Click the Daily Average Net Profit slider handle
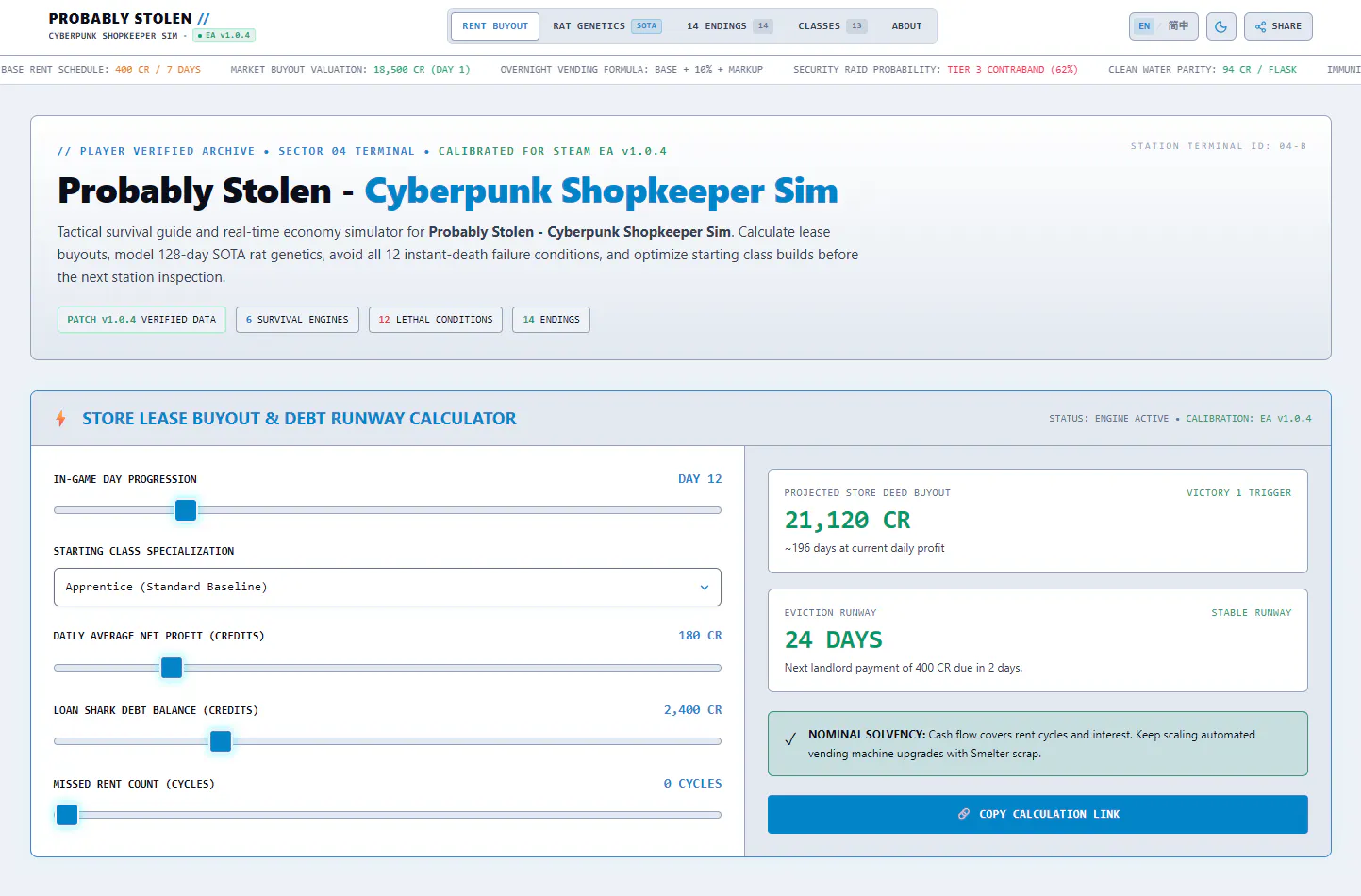Screen dimensions: 1361x896 tap(172, 668)
